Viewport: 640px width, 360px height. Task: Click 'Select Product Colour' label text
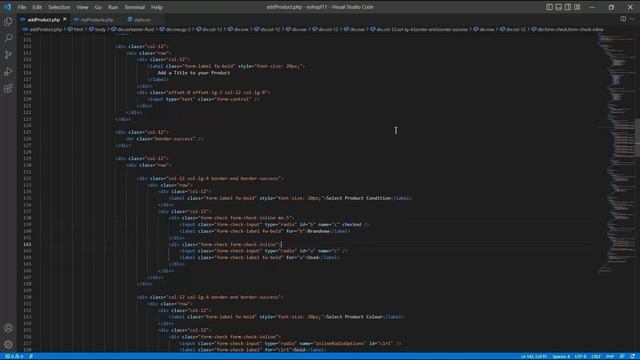pyautogui.click(x=354, y=317)
